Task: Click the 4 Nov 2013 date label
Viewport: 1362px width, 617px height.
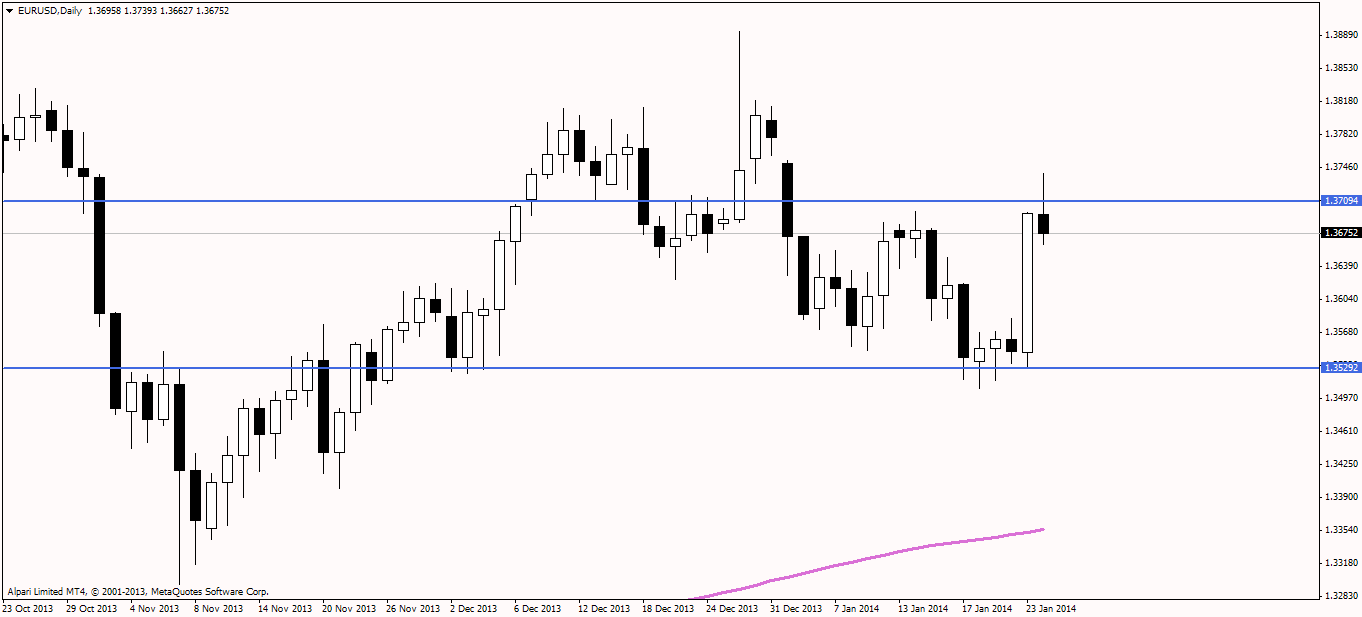Action: click(x=155, y=608)
